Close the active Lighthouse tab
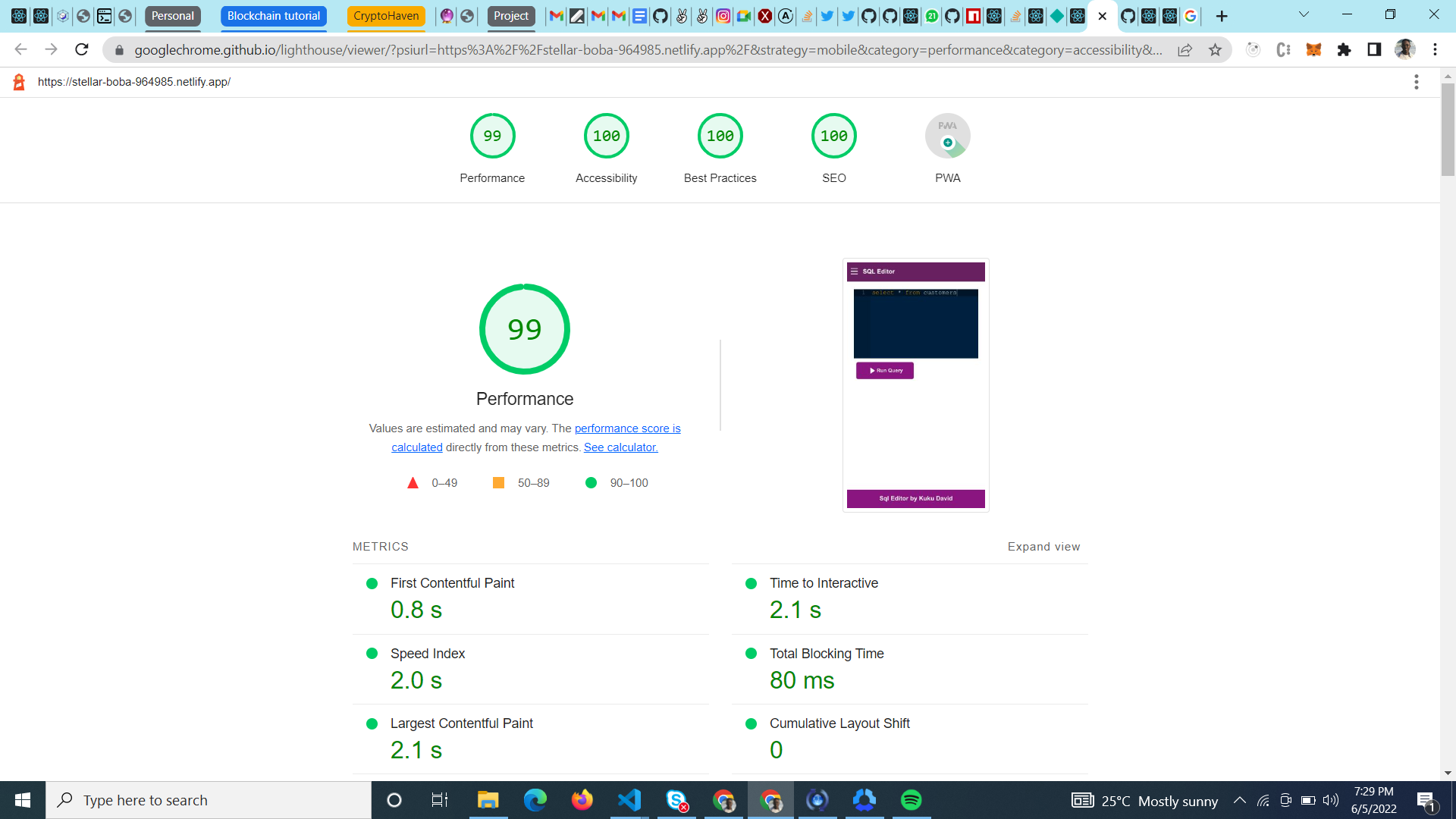Screen dimensions: 1456x819 click(1103, 16)
